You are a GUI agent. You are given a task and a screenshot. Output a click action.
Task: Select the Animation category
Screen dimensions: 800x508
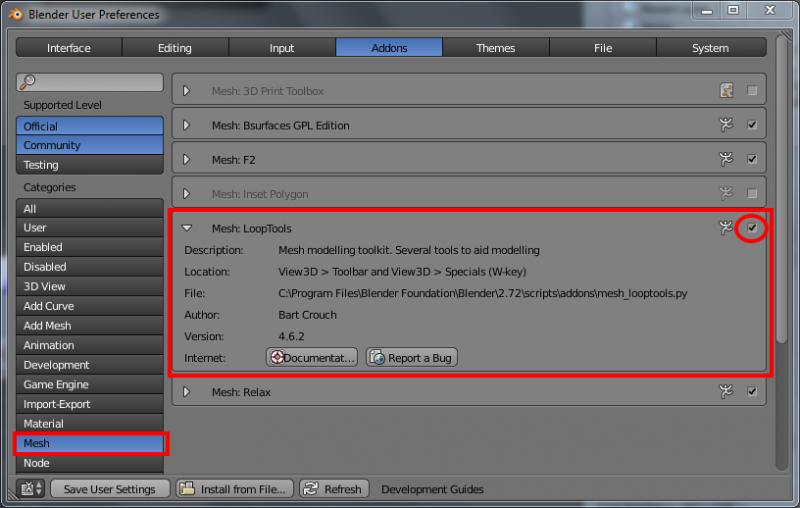[x=90, y=345]
